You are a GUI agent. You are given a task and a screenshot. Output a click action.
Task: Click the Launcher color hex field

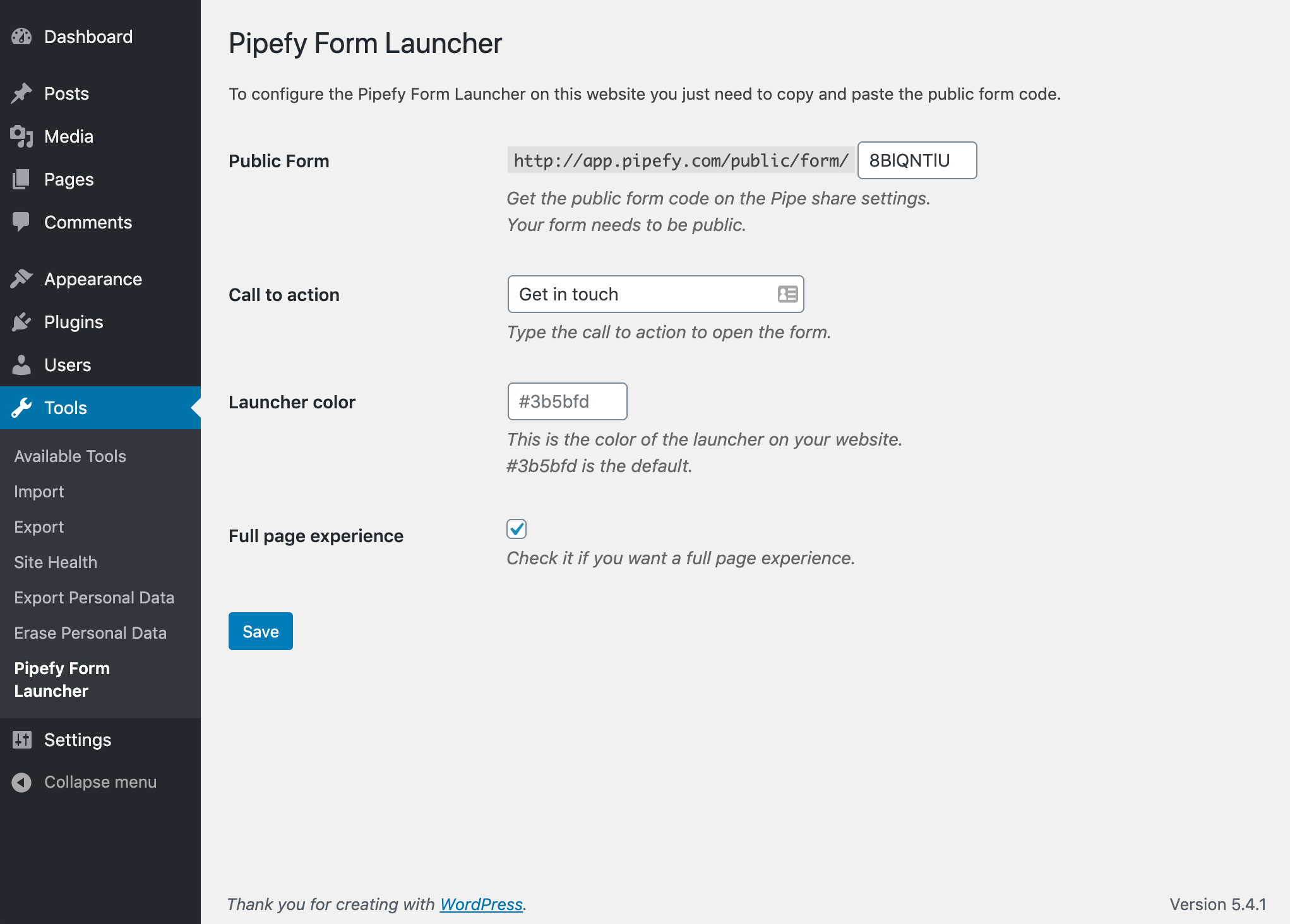tap(567, 401)
